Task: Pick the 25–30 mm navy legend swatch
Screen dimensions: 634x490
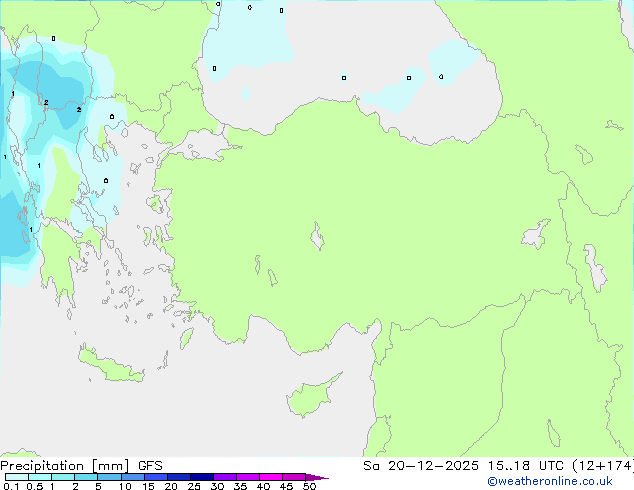Action: pos(202,477)
